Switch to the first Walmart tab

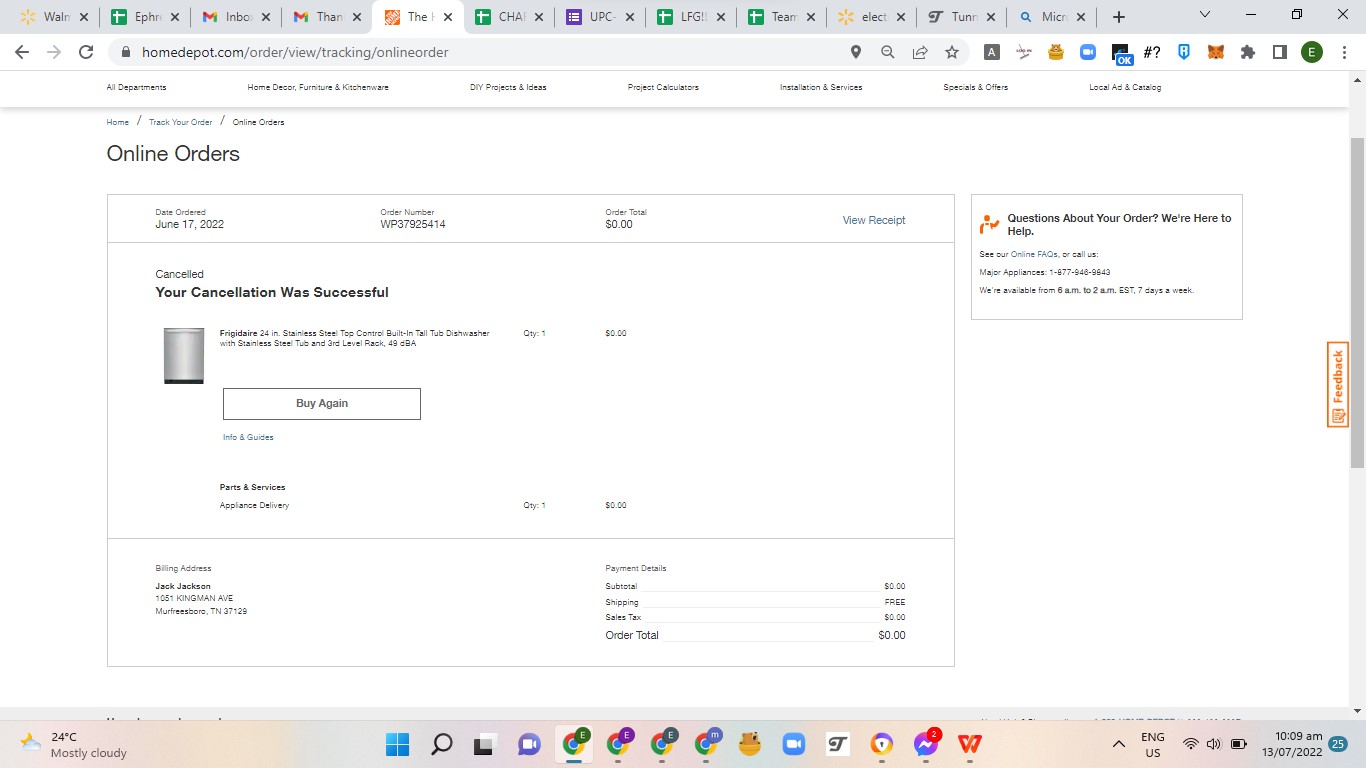click(x=55, y=17)
